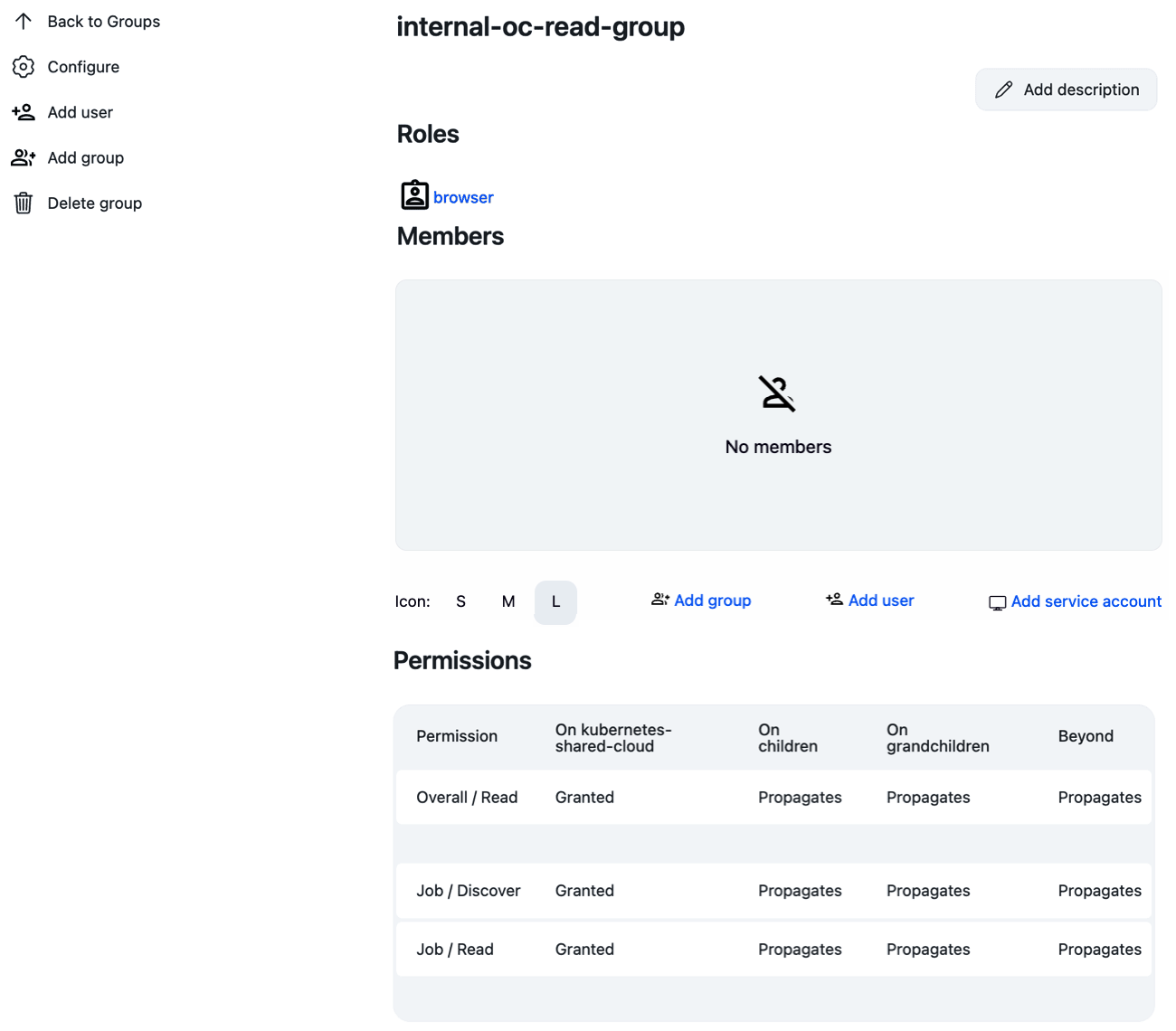This screenshot has width=1176, height=1031.
Task: Select large icon size L
Action: tap(555, 602)
